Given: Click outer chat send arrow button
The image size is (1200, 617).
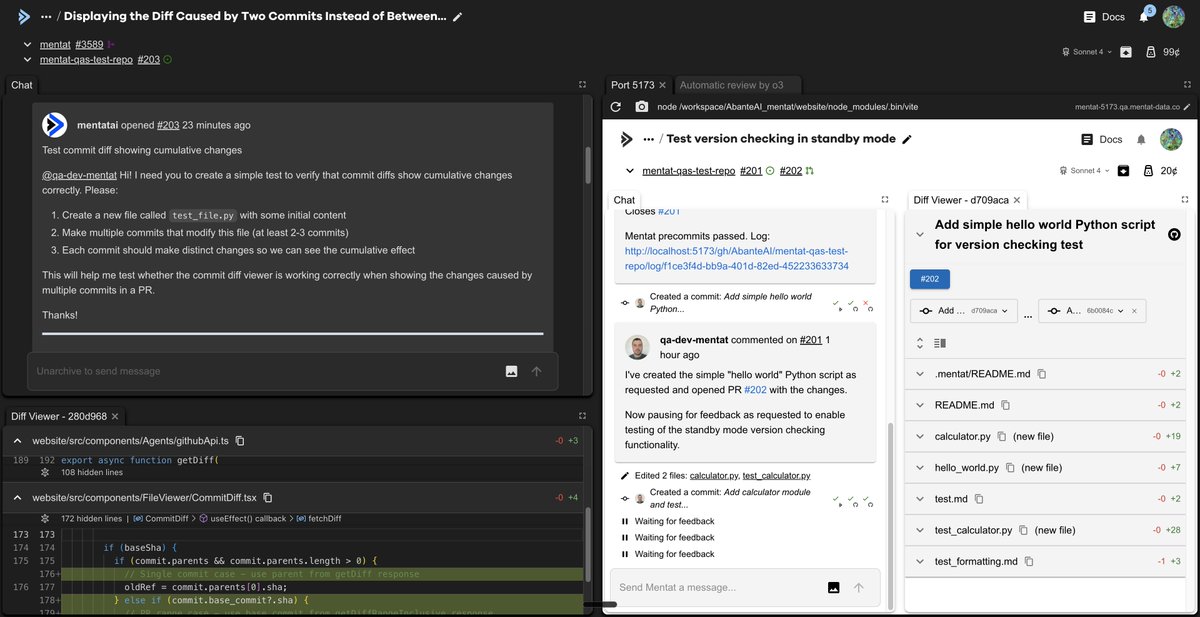Looking at the screenshot, I should (537, 371).
